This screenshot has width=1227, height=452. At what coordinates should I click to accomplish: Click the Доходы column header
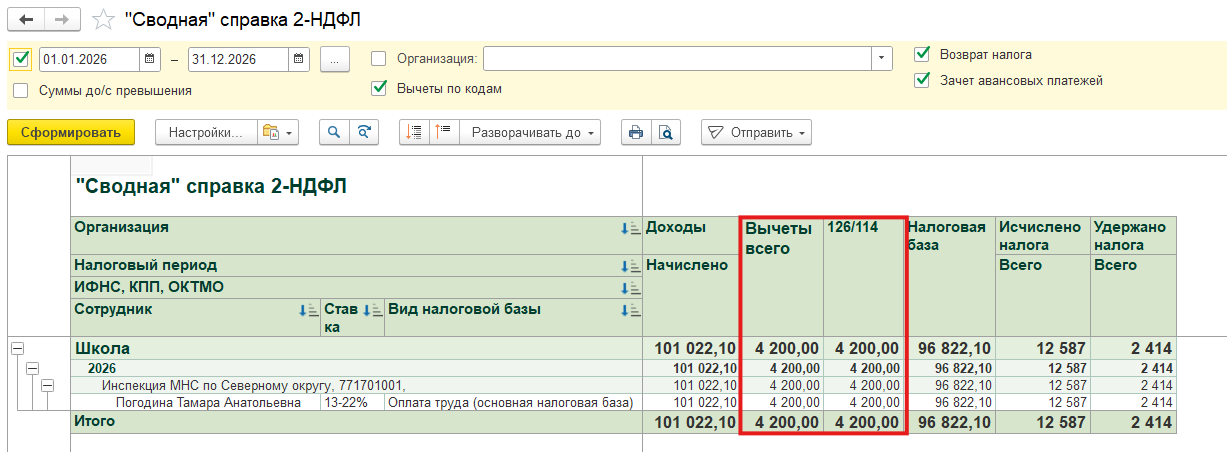click(691, 236)
